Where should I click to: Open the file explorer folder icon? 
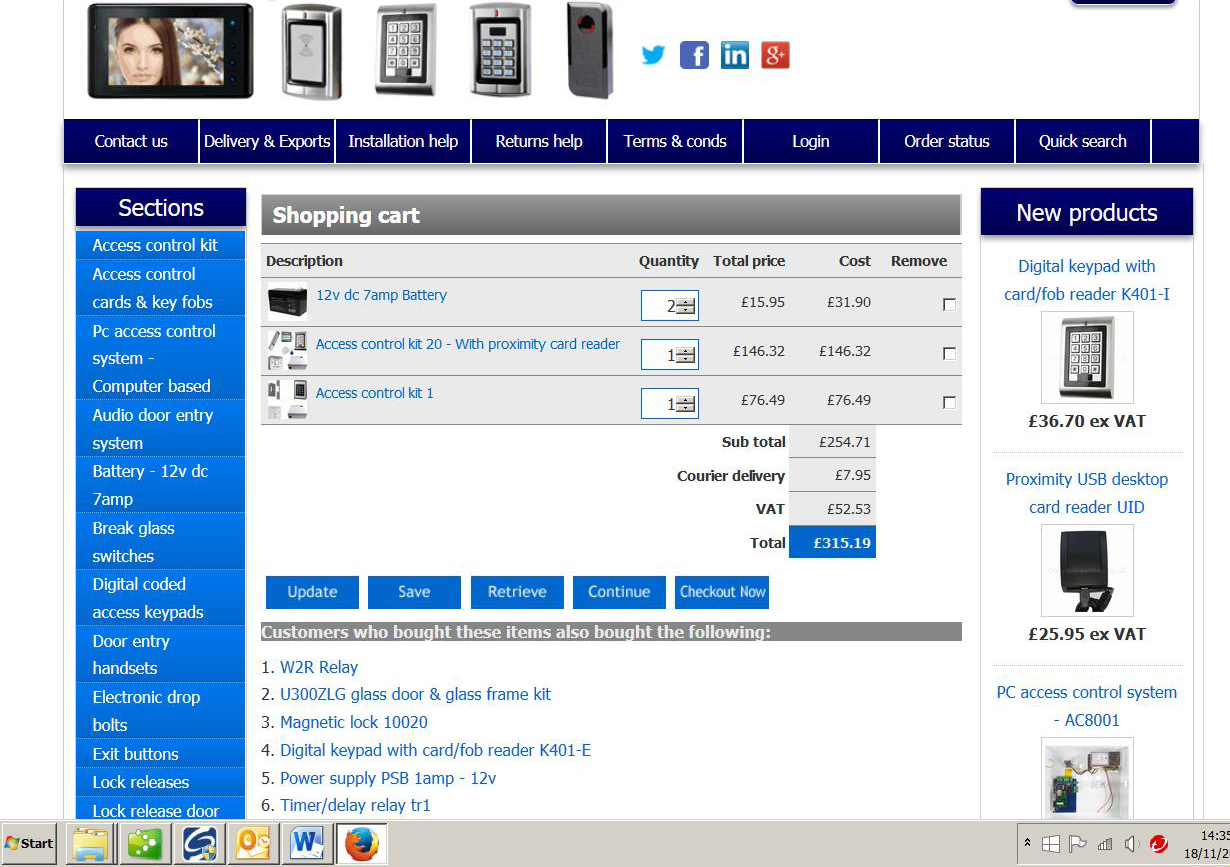pos(91,844)
